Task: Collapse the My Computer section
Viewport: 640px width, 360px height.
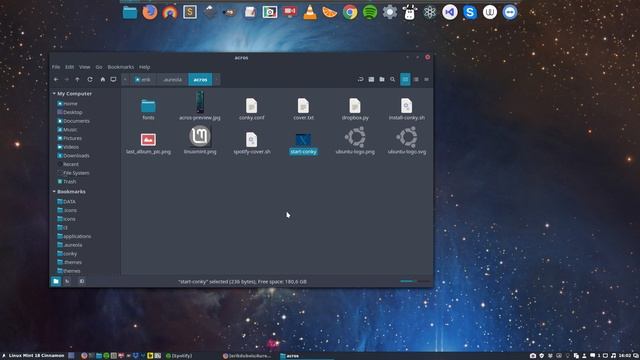Action: click(54, 93)
